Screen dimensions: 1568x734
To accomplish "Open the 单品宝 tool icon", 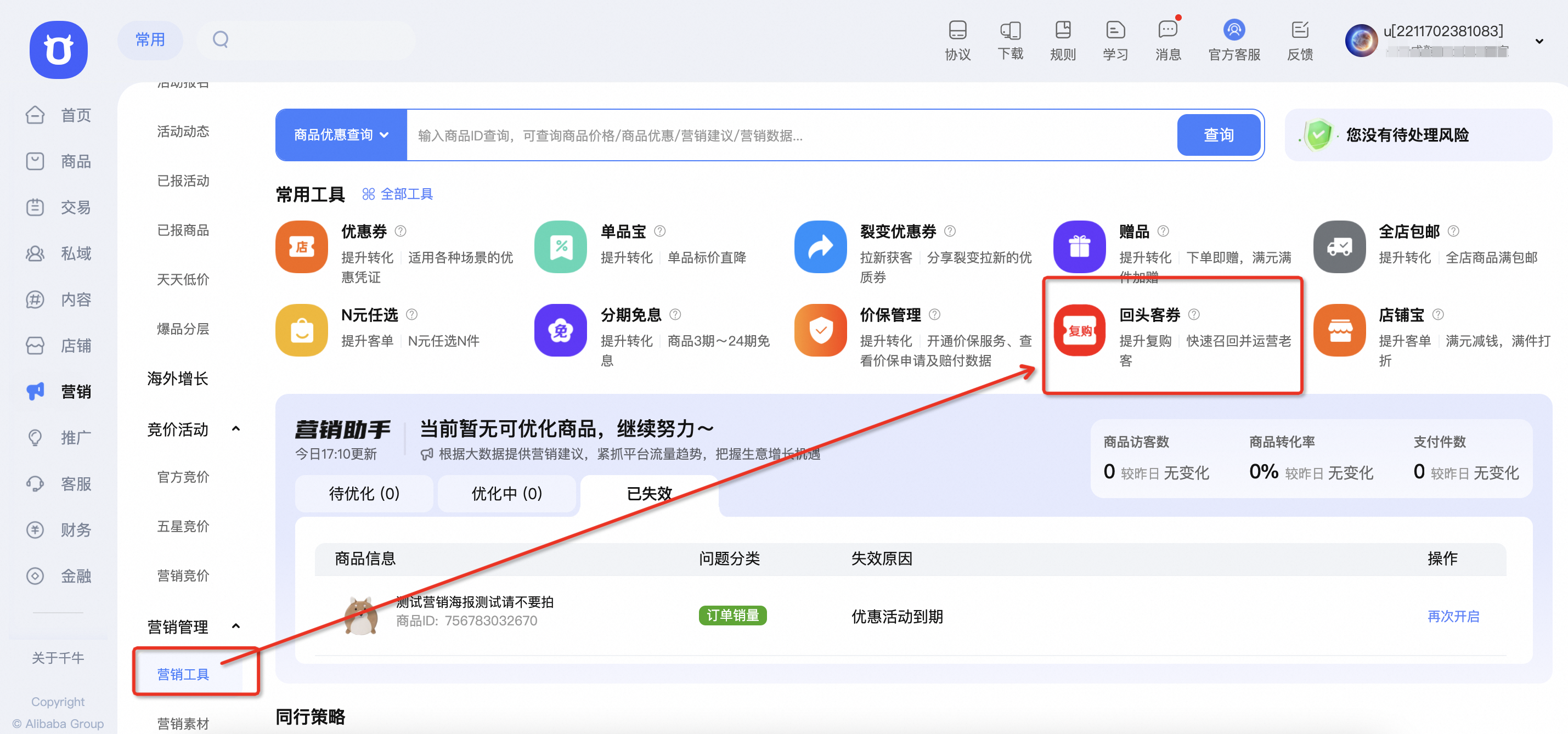I will [561, 246].
